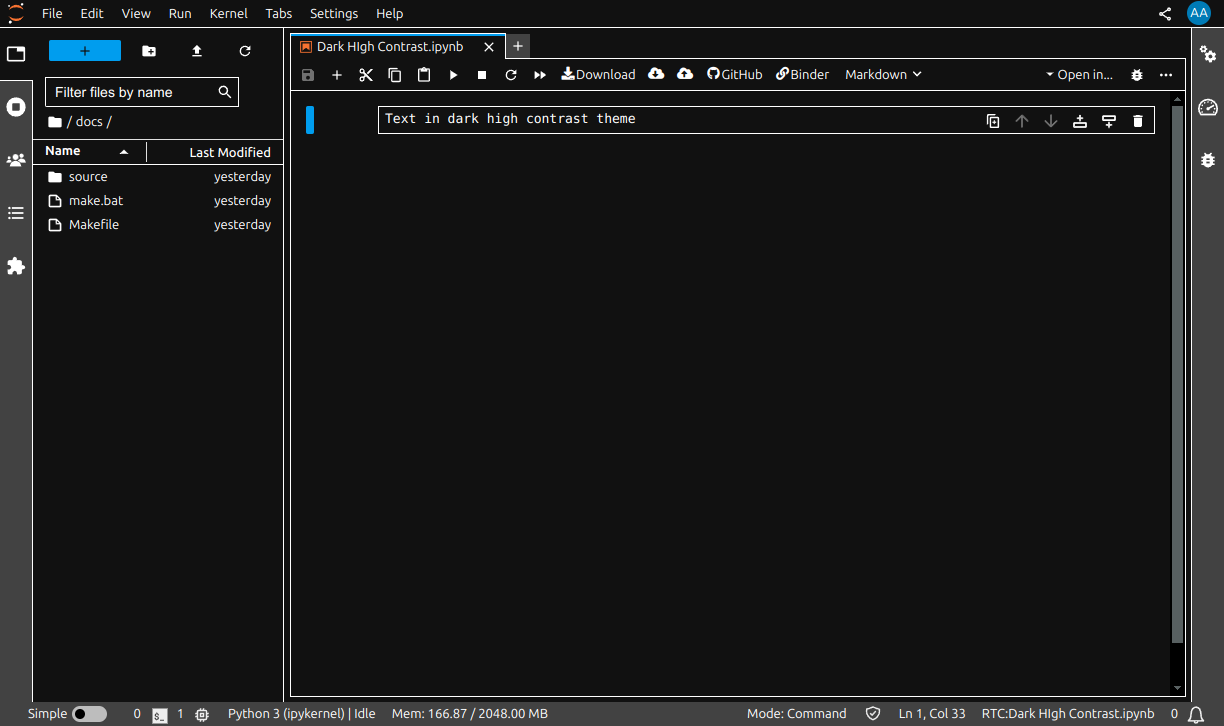Sort files by Last Modified column
The image size is (1224, 726).
click(215, 152)
